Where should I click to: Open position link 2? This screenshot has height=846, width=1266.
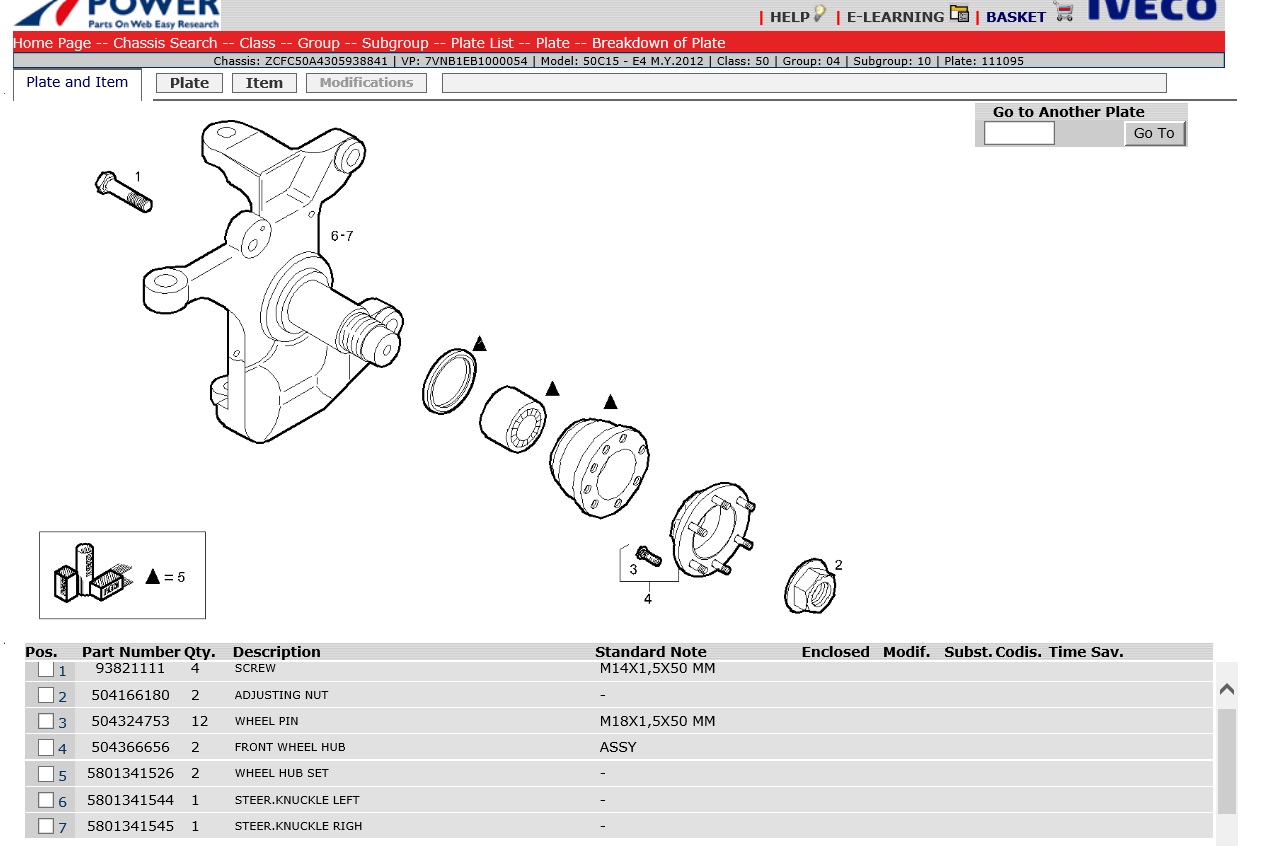62,697
